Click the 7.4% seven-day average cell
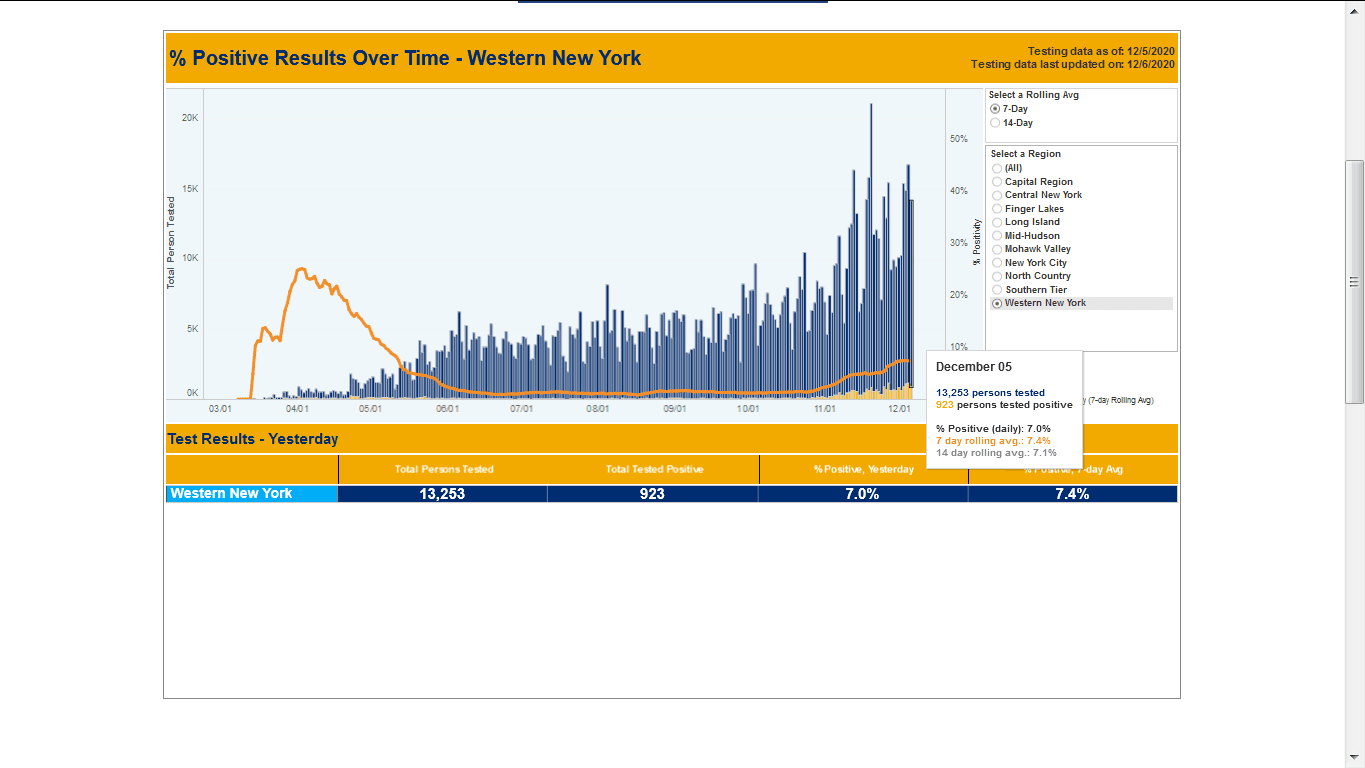 [x=1072, y=494]
